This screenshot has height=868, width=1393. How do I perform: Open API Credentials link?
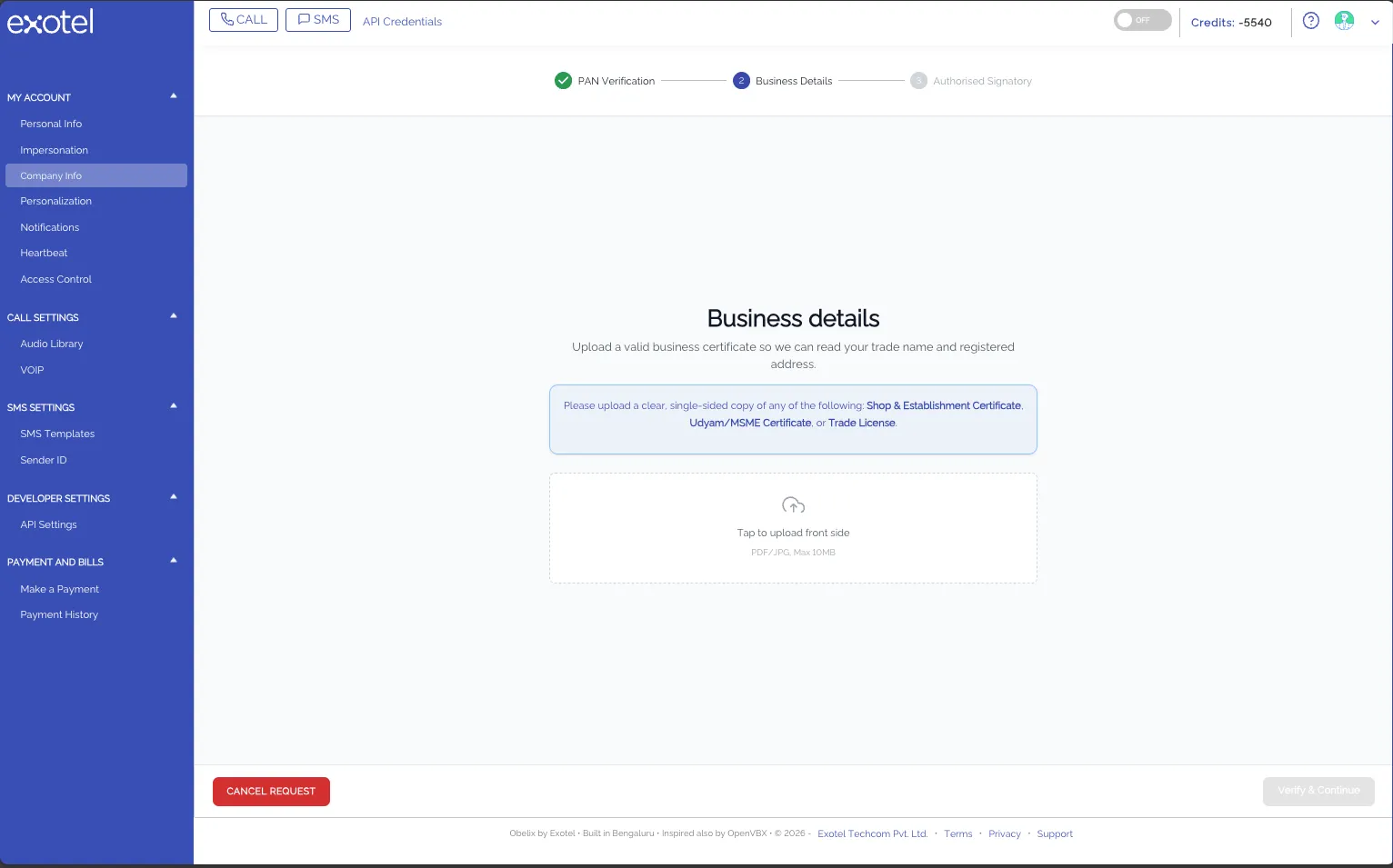pos(402,22)
